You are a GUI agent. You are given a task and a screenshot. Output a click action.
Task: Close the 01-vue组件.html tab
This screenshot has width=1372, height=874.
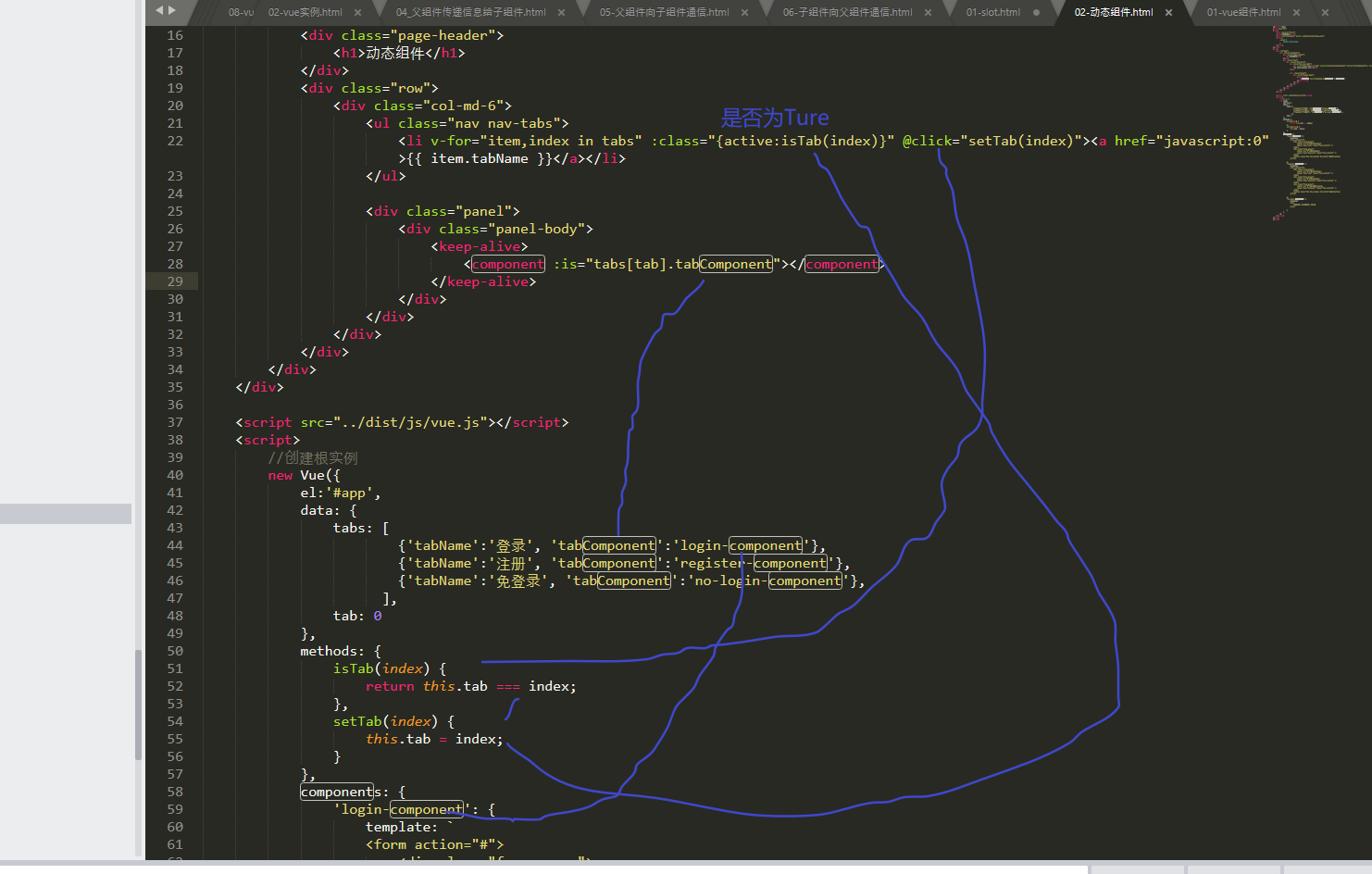[x=1296, y=12]
